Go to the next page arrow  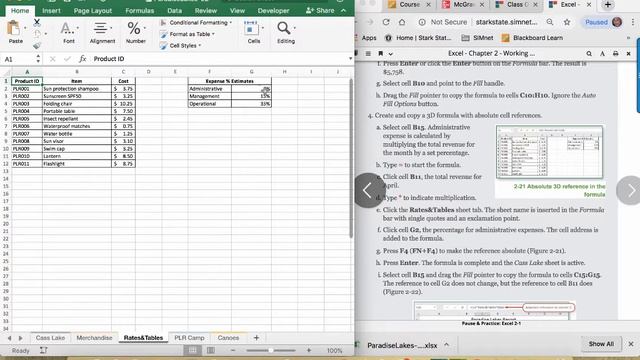(629, 190)
